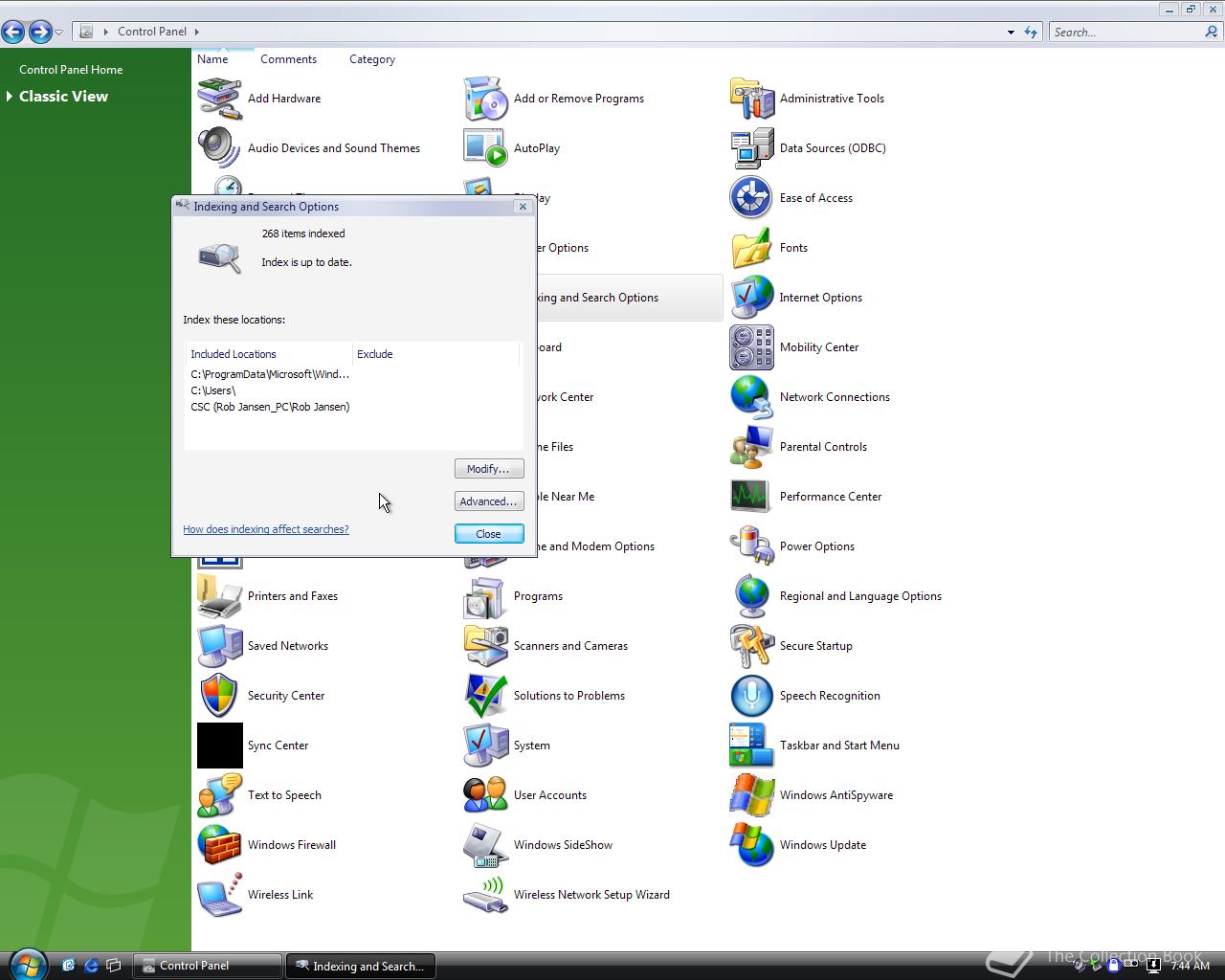
Task: Click the Included Locations column header
Action: point(269,354)
